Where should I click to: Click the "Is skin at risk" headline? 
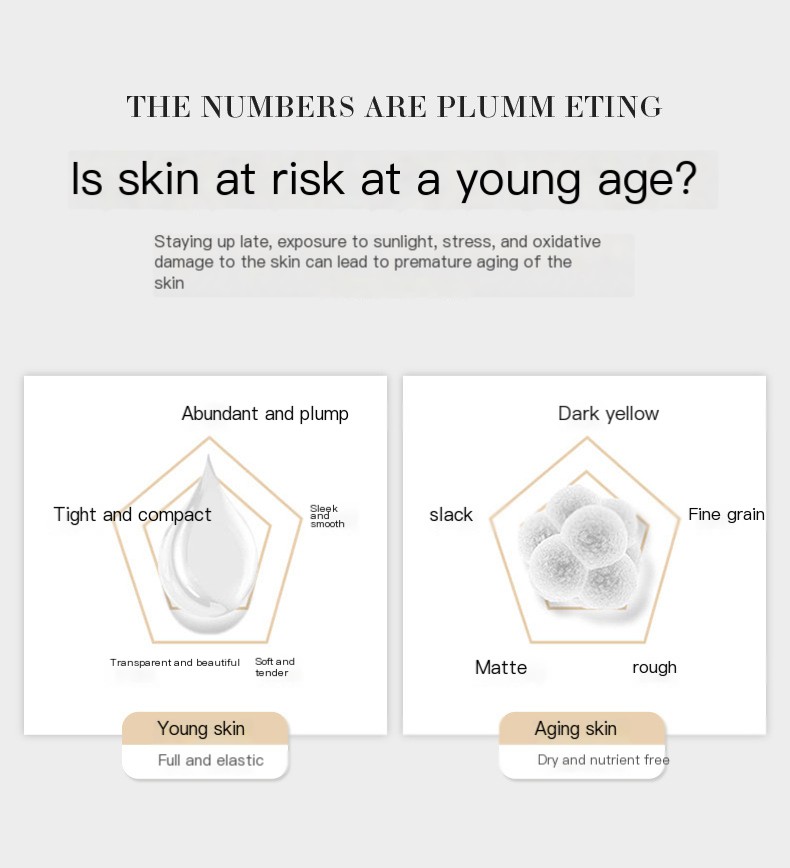click(x=383, y=180)
